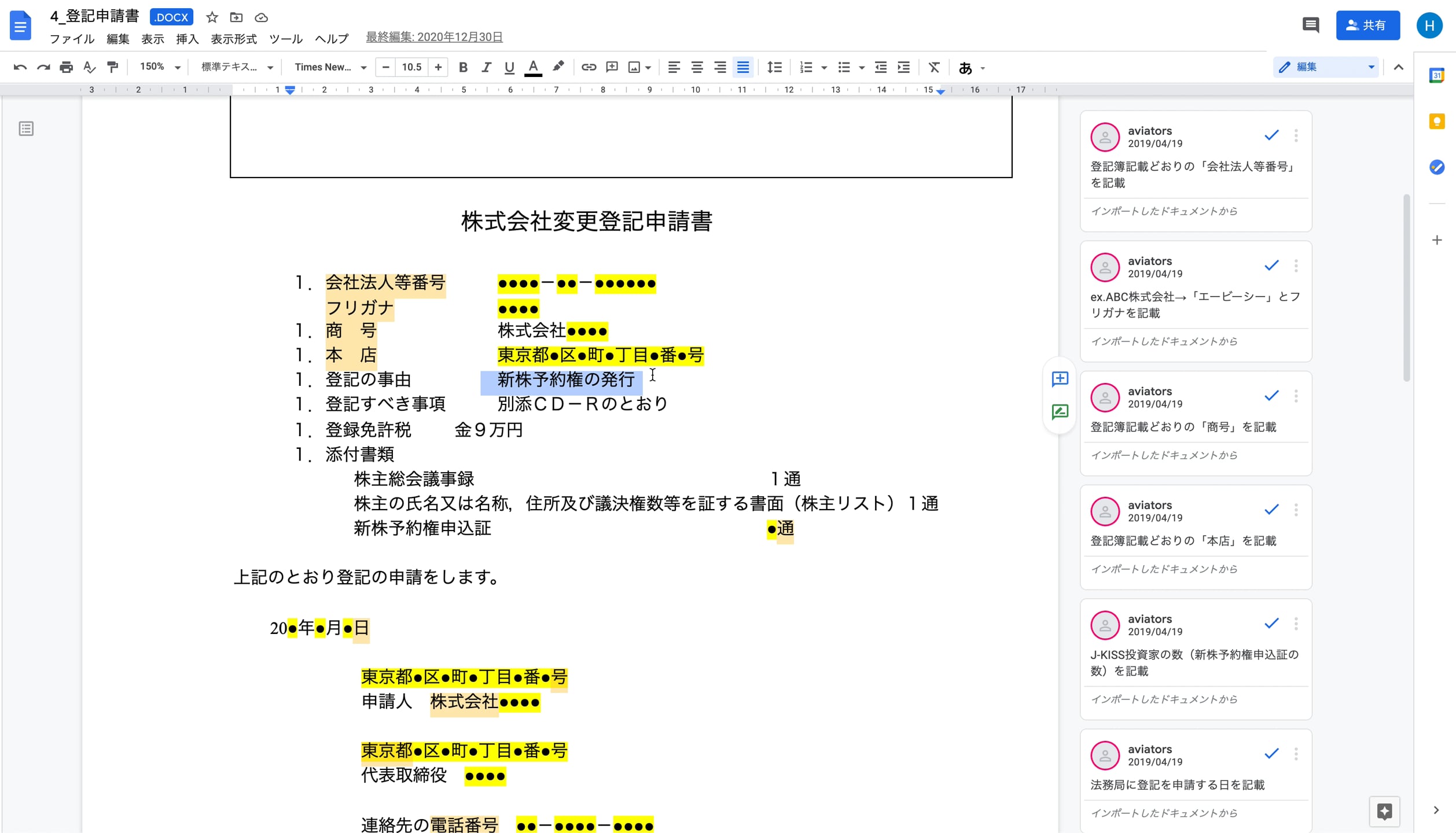Viewport: 1456px width, 833px height.
Task: Toggle italic formatting
Action: (486, 67)
